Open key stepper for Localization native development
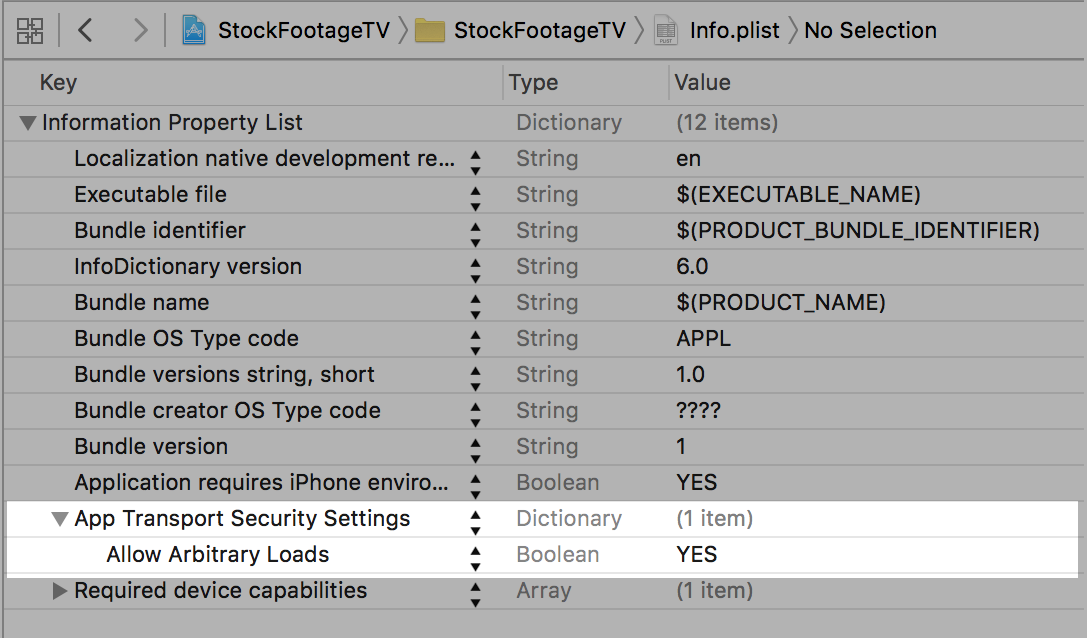 coord(476,162)
